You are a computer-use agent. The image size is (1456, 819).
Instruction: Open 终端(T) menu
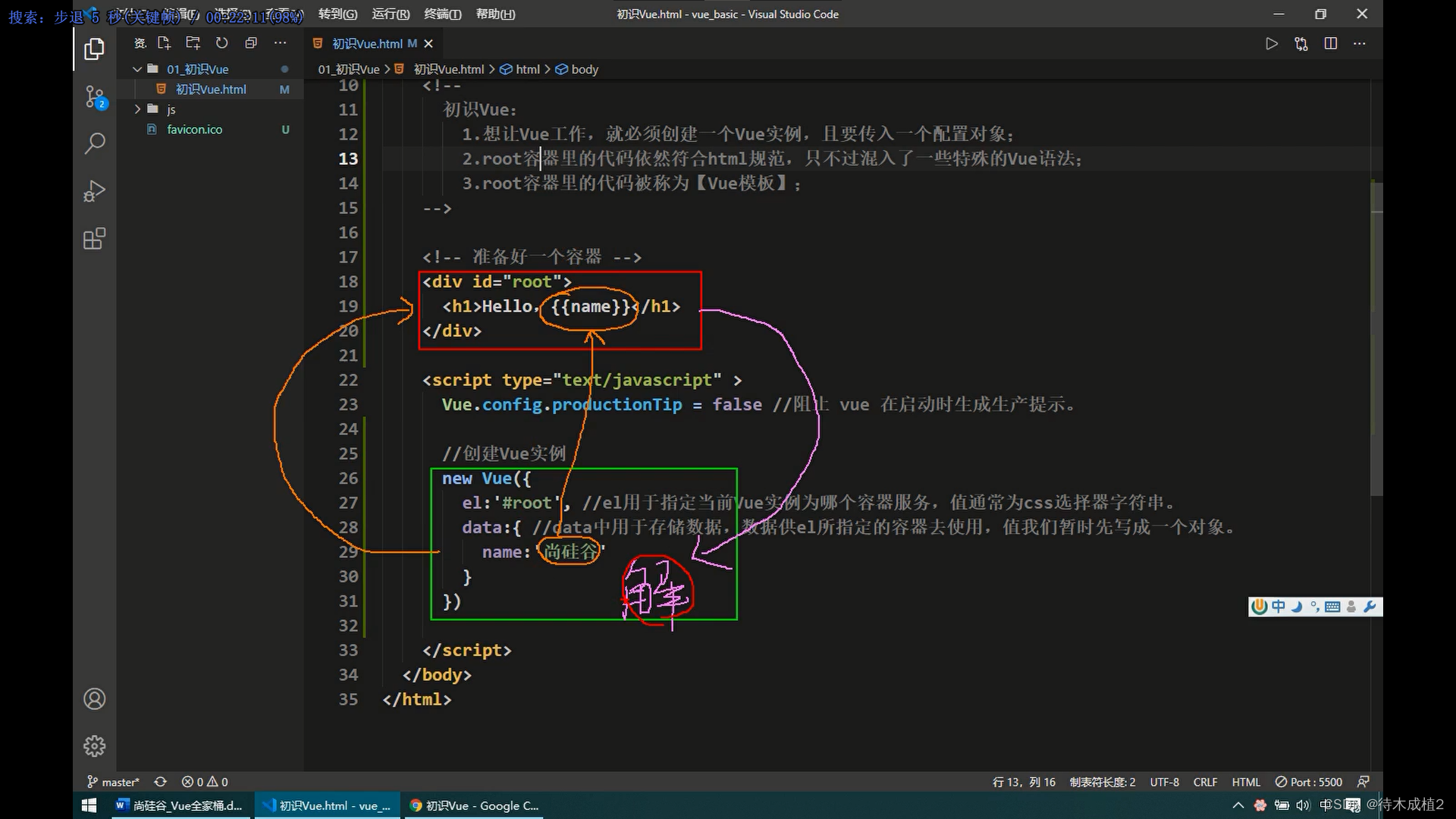coord(442,14)
